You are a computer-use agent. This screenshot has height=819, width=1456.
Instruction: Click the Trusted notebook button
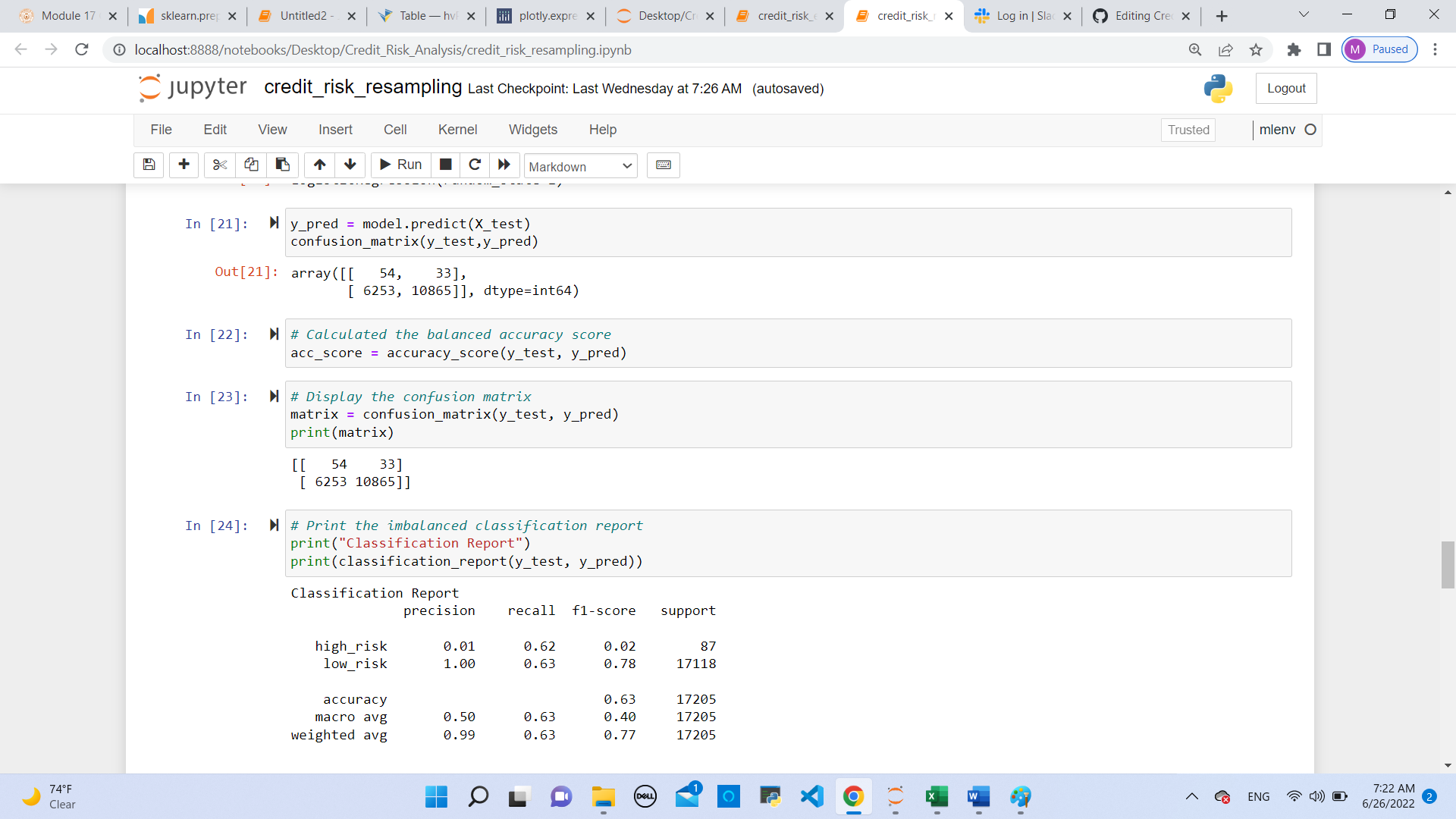coord(1188,130)
